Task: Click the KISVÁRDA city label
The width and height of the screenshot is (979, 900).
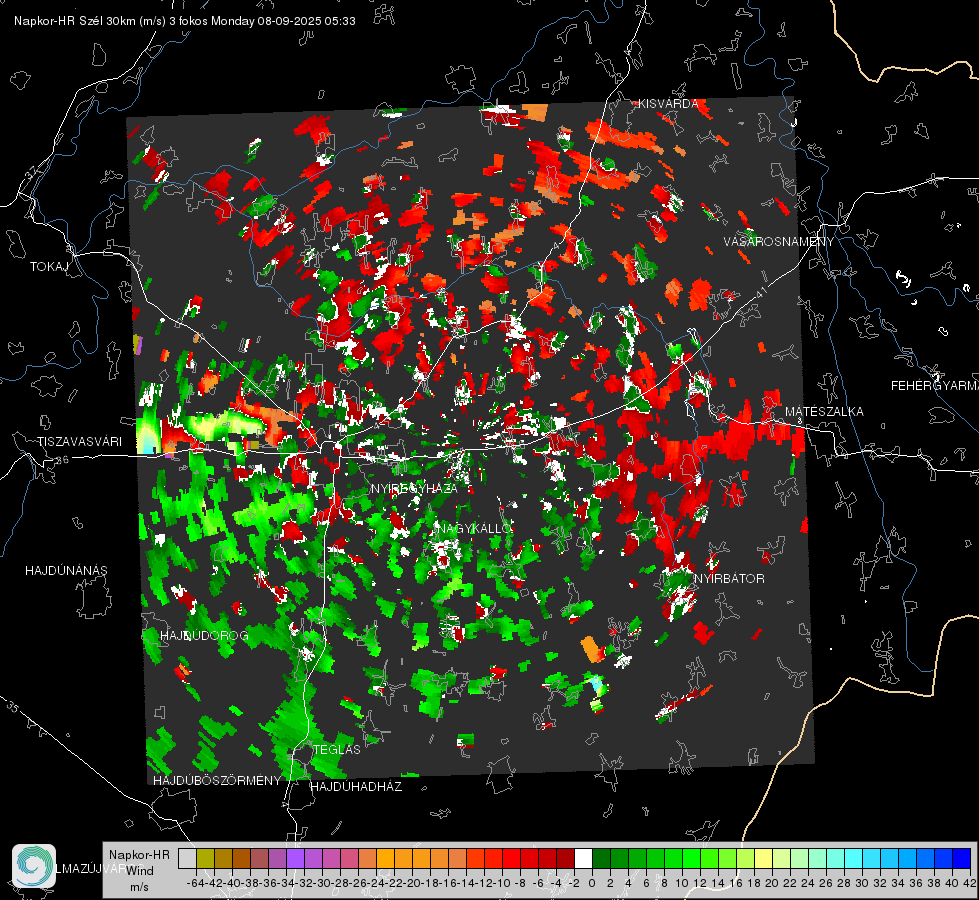Action: coord(668,104)
